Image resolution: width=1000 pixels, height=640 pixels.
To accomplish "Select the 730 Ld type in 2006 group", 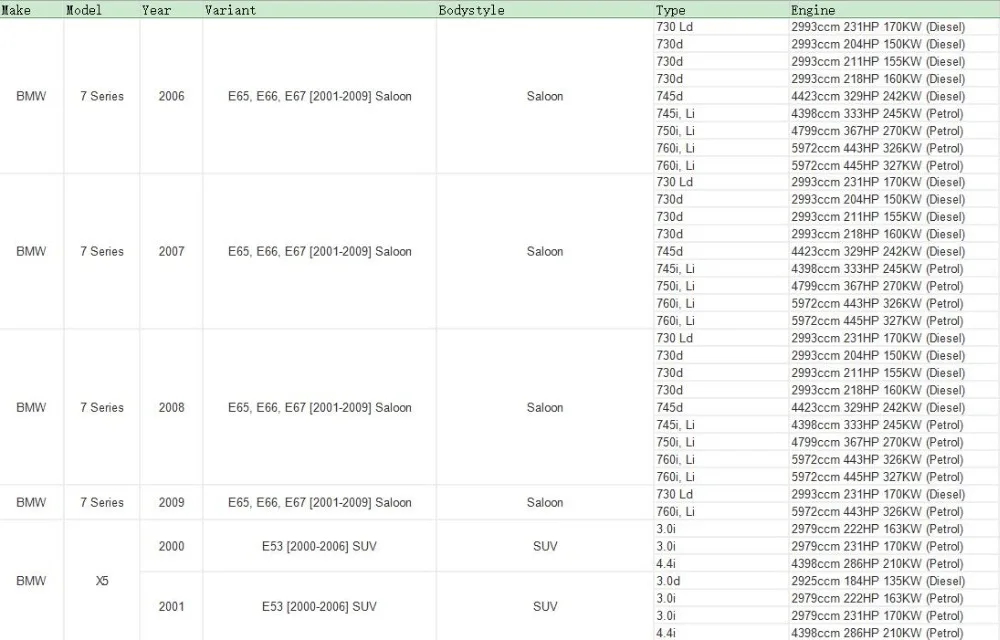I will coord(721,27).
